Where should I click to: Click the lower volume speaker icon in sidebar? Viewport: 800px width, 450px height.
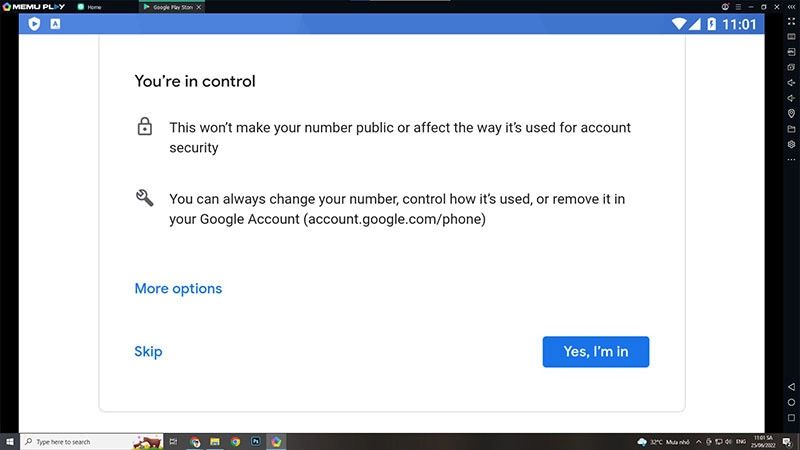point(791,98)
